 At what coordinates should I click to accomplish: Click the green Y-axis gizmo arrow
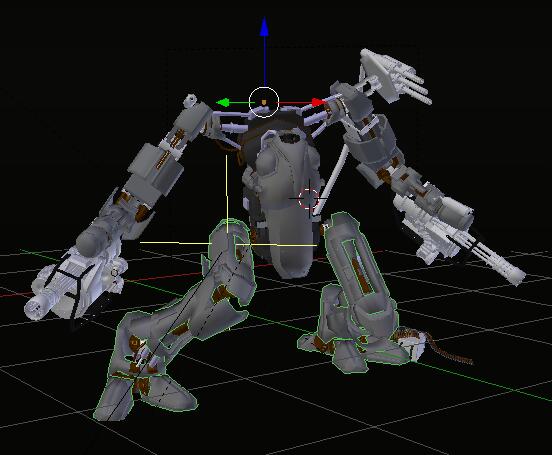[223, 103]
